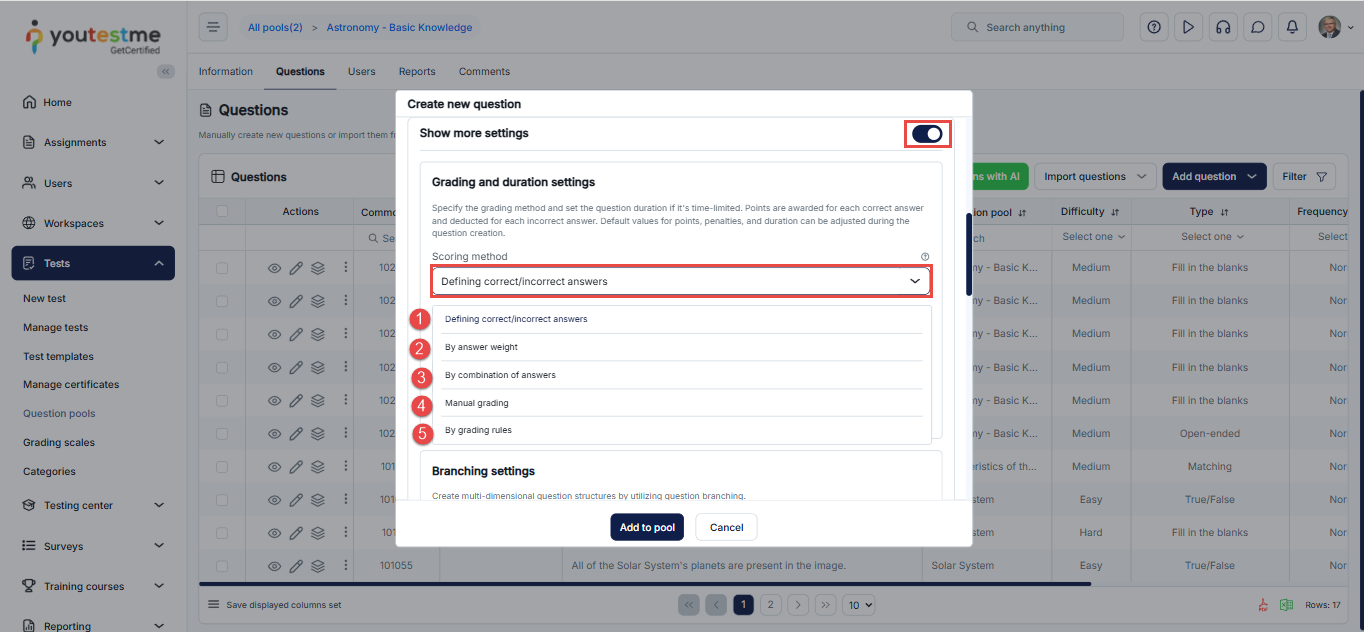
Task: Open Grading scales in the sidebar
Action: 59,442
